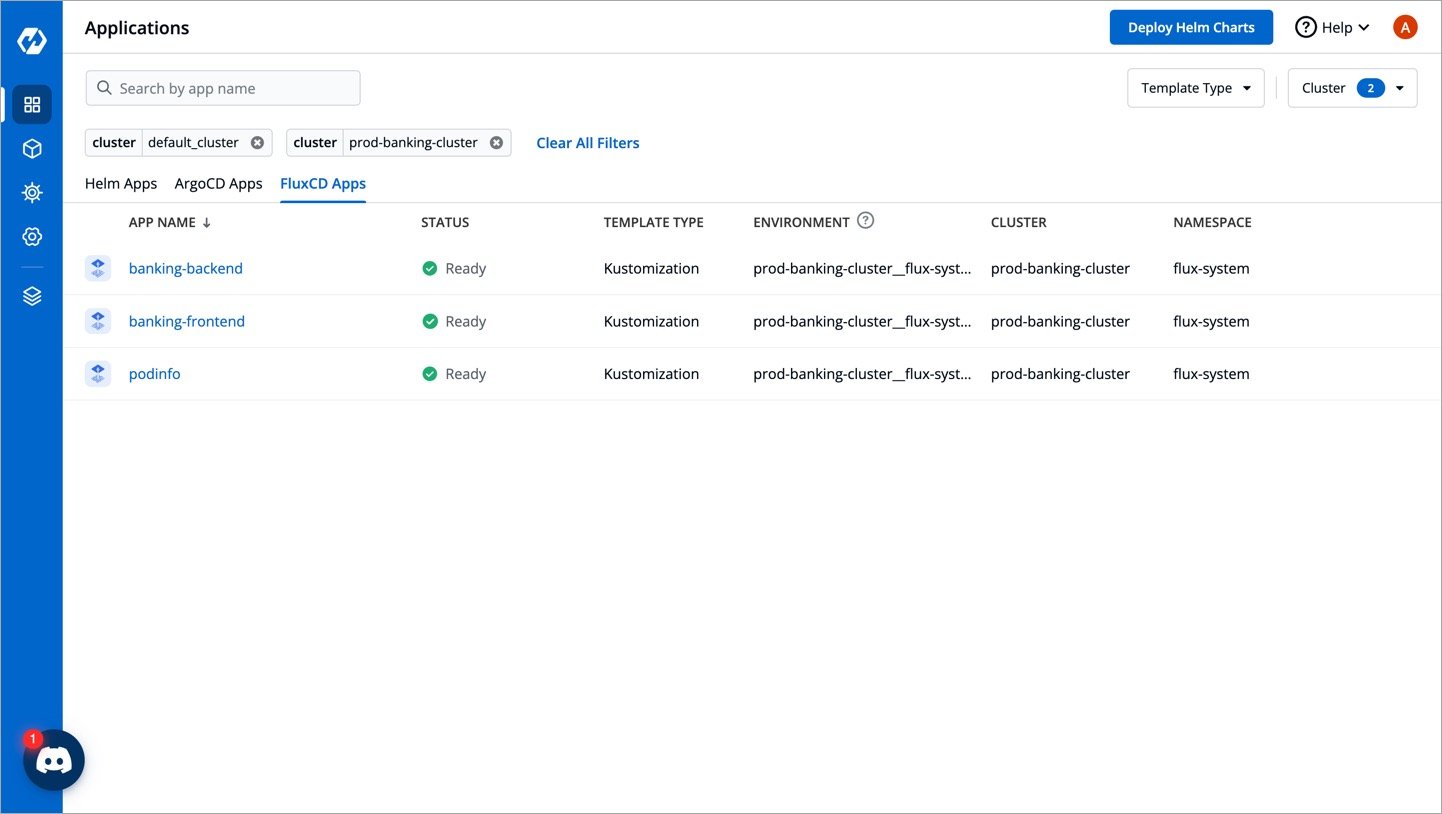Click prod-banking-cluster cell in banking-backend row
1442x814 pixels.
click(x=1060, y=268)
